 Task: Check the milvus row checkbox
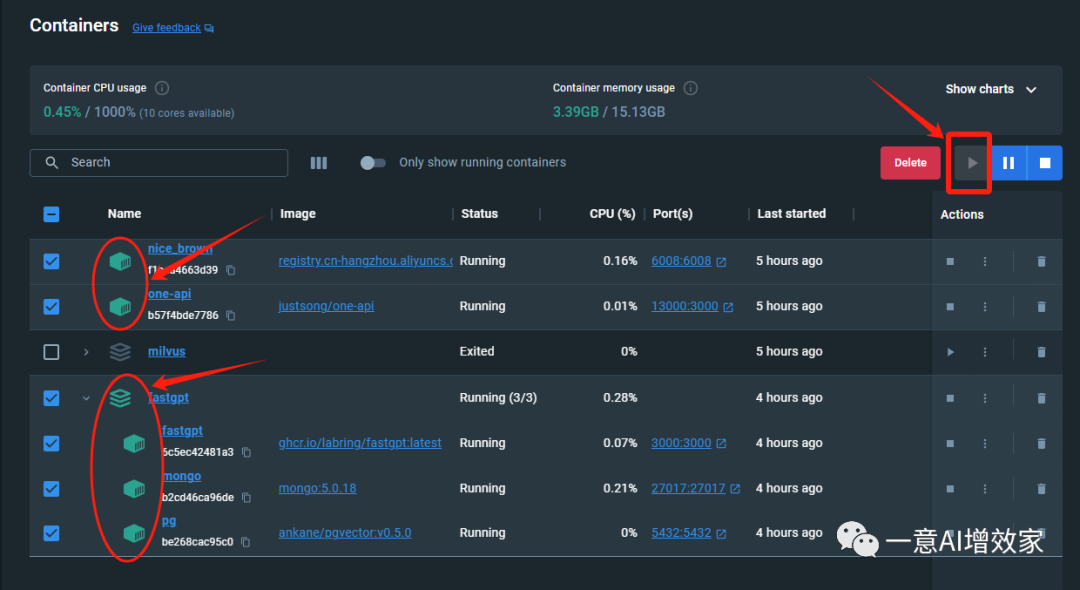coord(52,352)
